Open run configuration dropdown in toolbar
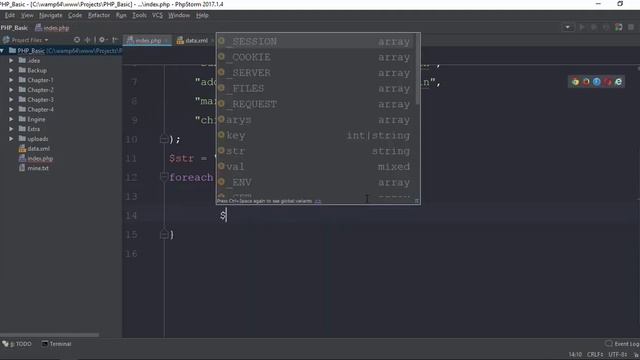The height and width of the screenshot is (360, 640). 567,27
